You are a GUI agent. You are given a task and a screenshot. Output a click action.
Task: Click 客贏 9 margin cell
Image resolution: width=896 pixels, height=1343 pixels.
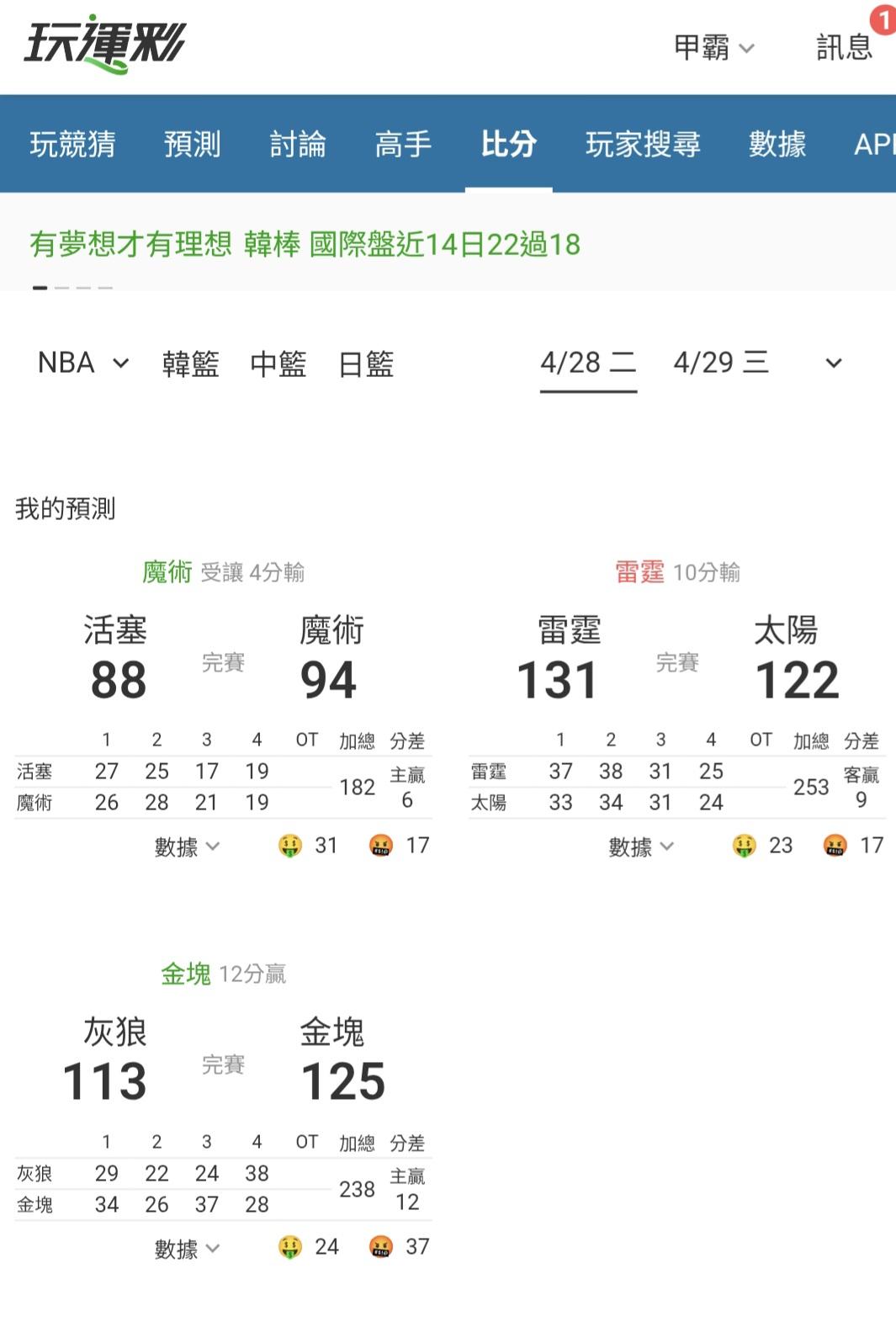pos(862,788)
